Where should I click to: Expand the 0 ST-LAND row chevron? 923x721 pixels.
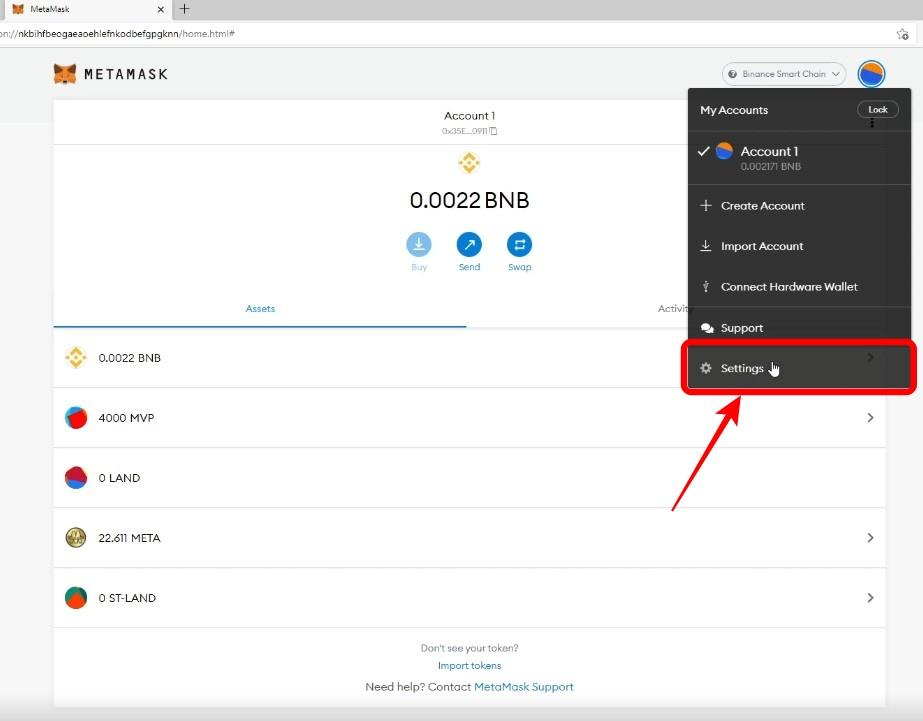870,597
